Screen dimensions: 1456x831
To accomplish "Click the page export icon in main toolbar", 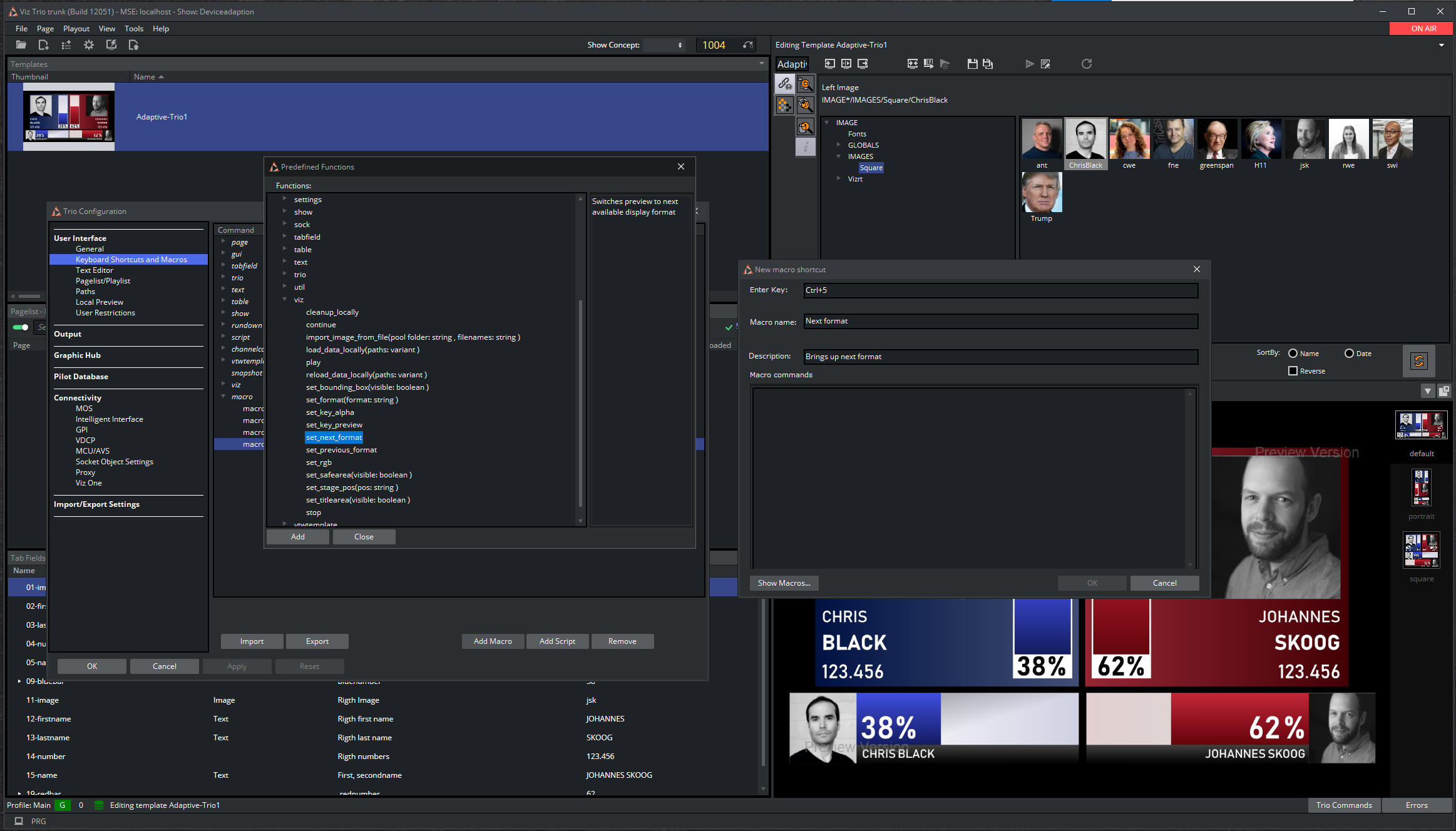I will click(x=133, y=44).
